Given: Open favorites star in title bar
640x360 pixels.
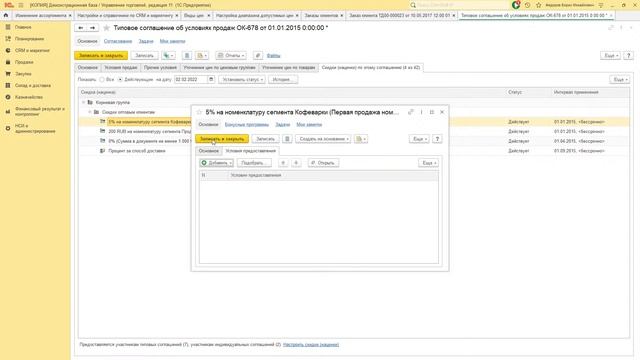Looking at the screenshot, I should 538,5.
